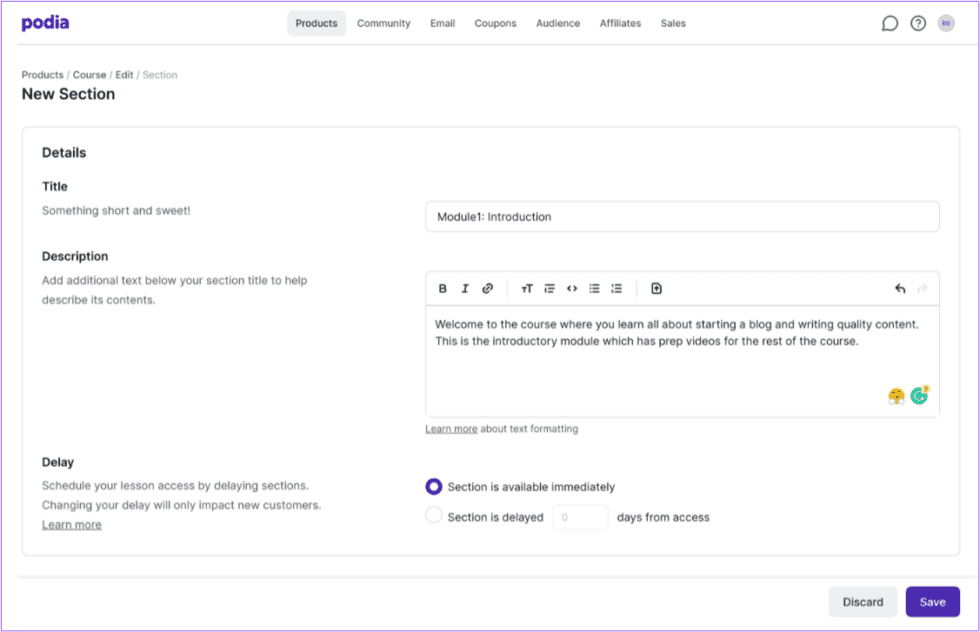Create a bulleted list in the description
Image resolution: width=980 pixels, height=632 pixels.
[594, 288]
